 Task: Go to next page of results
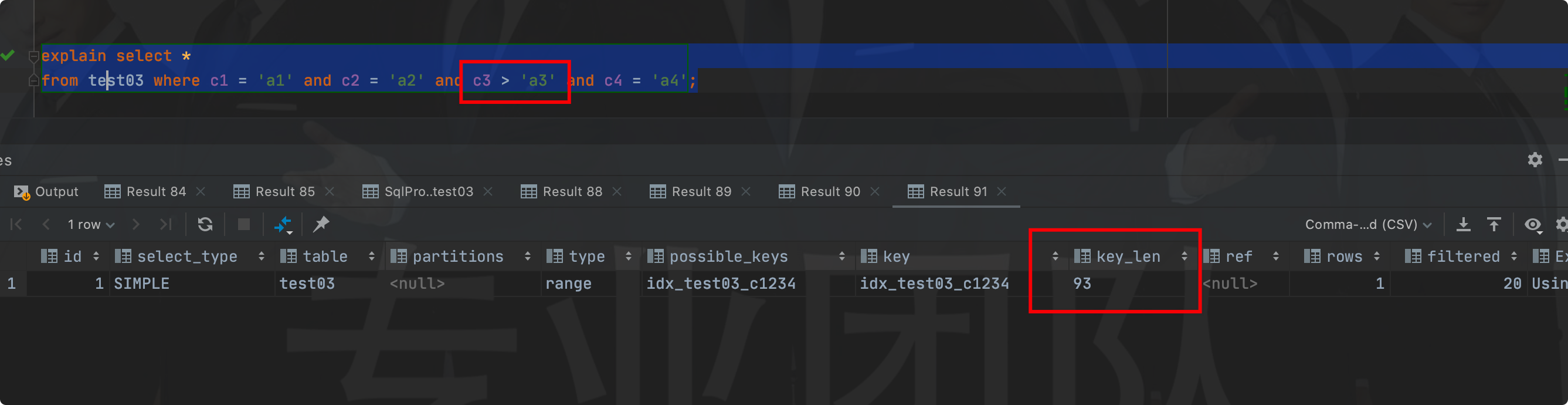[x=135, y=225]
